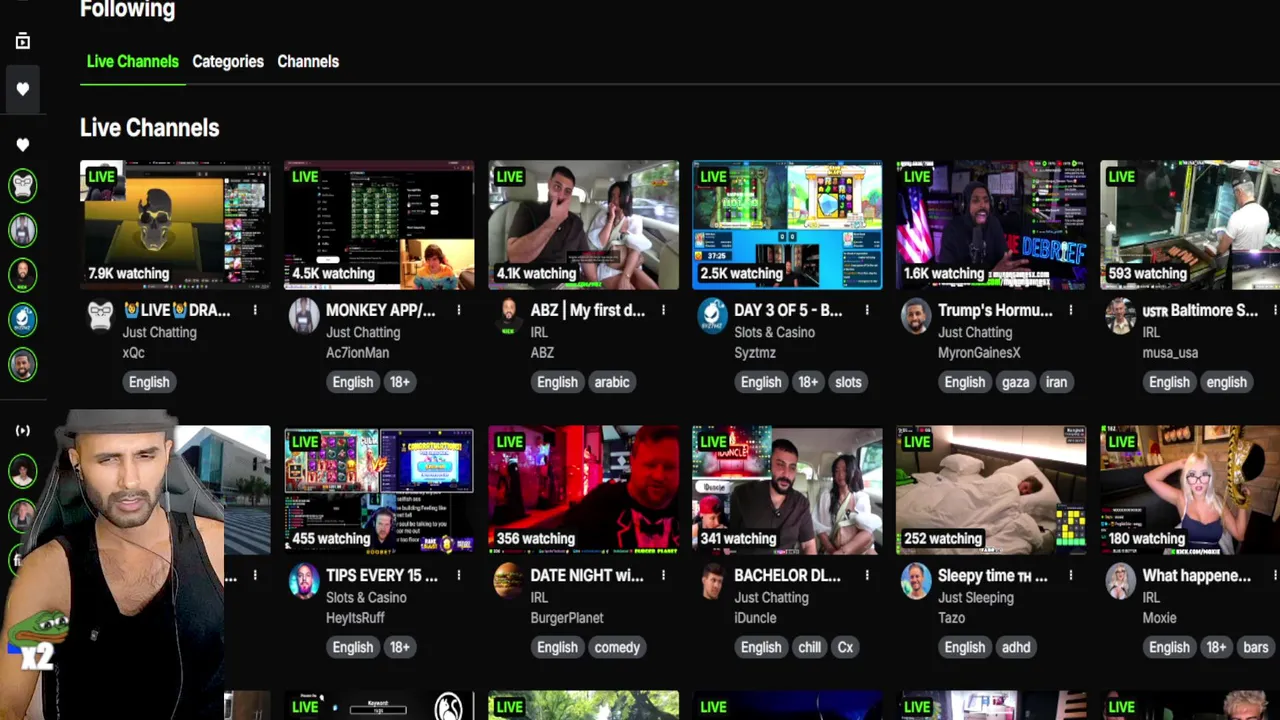
Task: Click Just Sleeping category under Tazo stream
Action: (x=976, y=597)
